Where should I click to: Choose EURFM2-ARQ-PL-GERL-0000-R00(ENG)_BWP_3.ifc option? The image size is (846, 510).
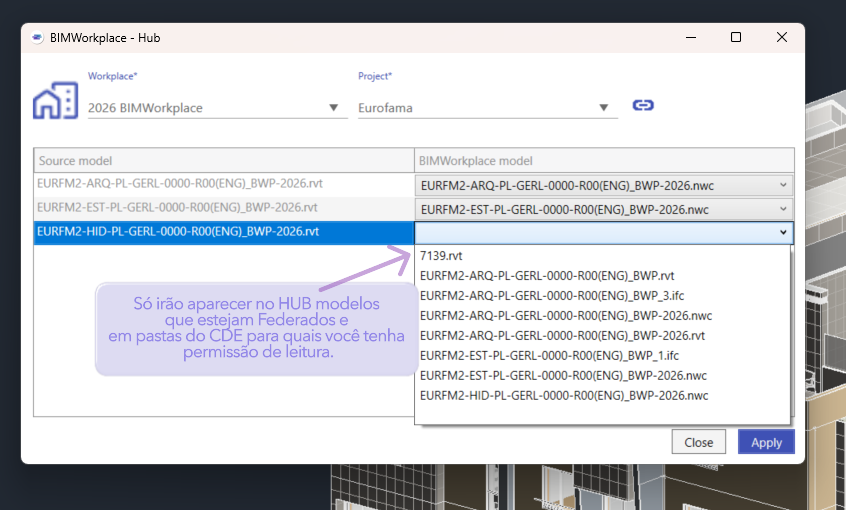click(602, 296)
